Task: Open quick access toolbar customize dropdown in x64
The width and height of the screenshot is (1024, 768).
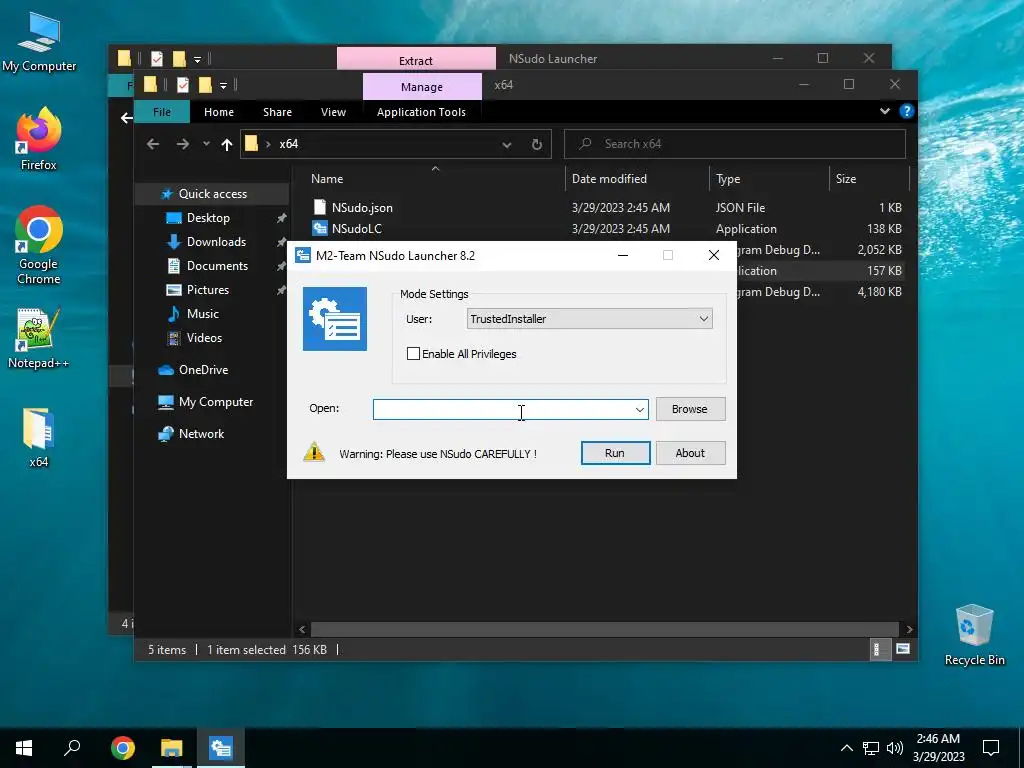Action: pos(223,86)
